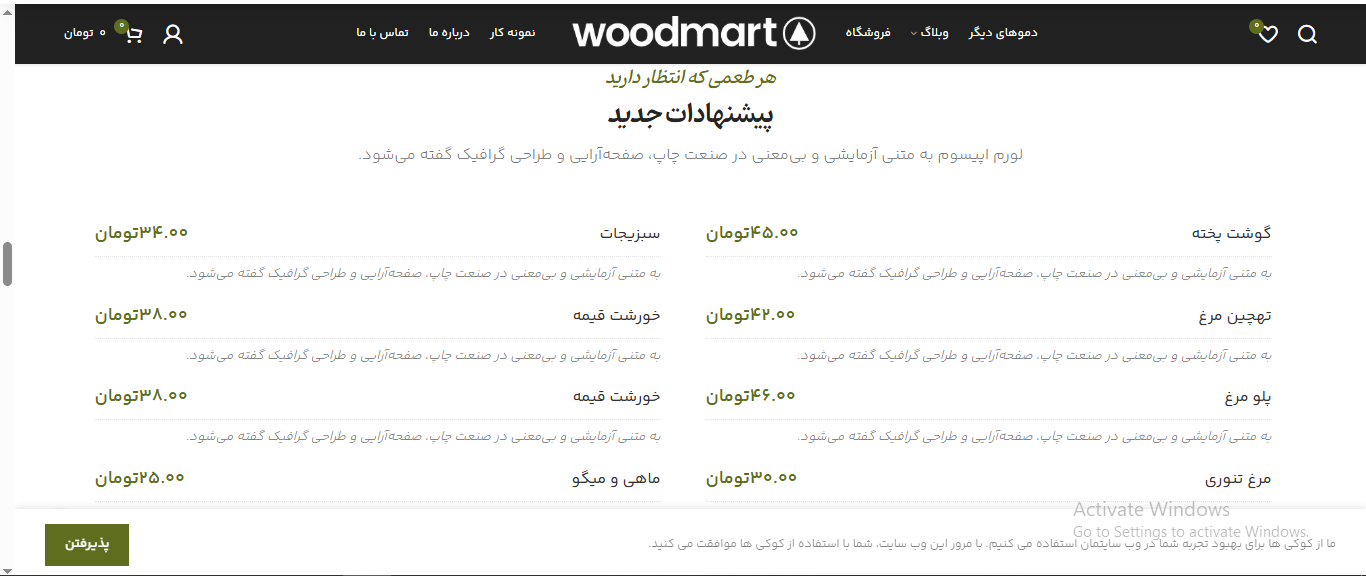
Task: Open the دموهای دیگر menu item
Action: tap(1002, 31)
